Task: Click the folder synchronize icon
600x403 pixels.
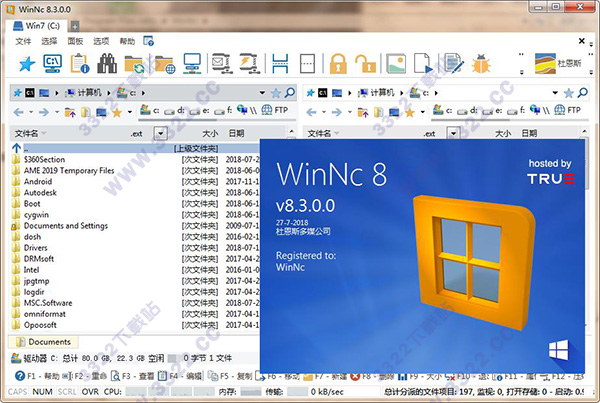Action: coord(134,64)
